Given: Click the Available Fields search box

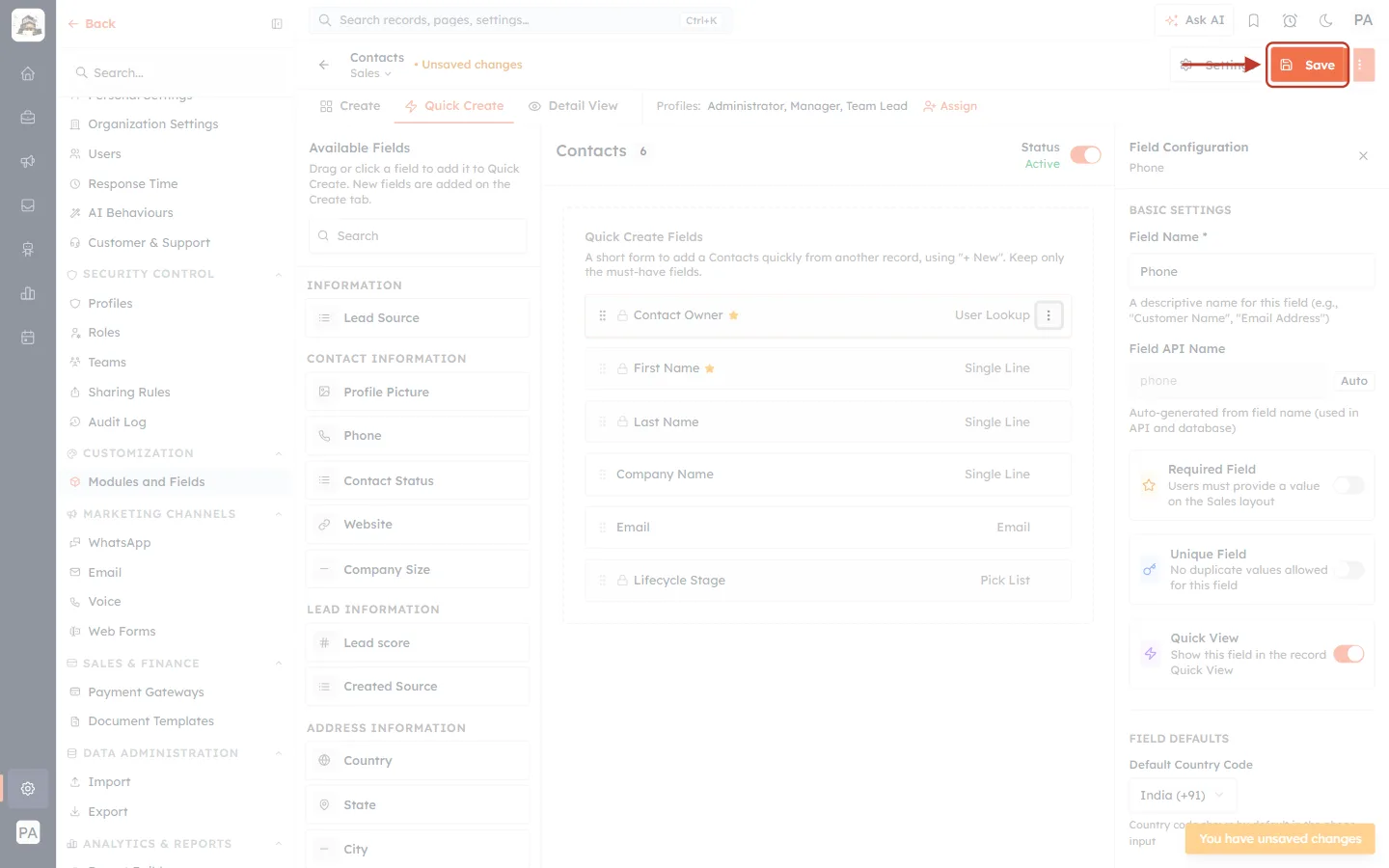Looking at the screenshot, I should [418, 236].
